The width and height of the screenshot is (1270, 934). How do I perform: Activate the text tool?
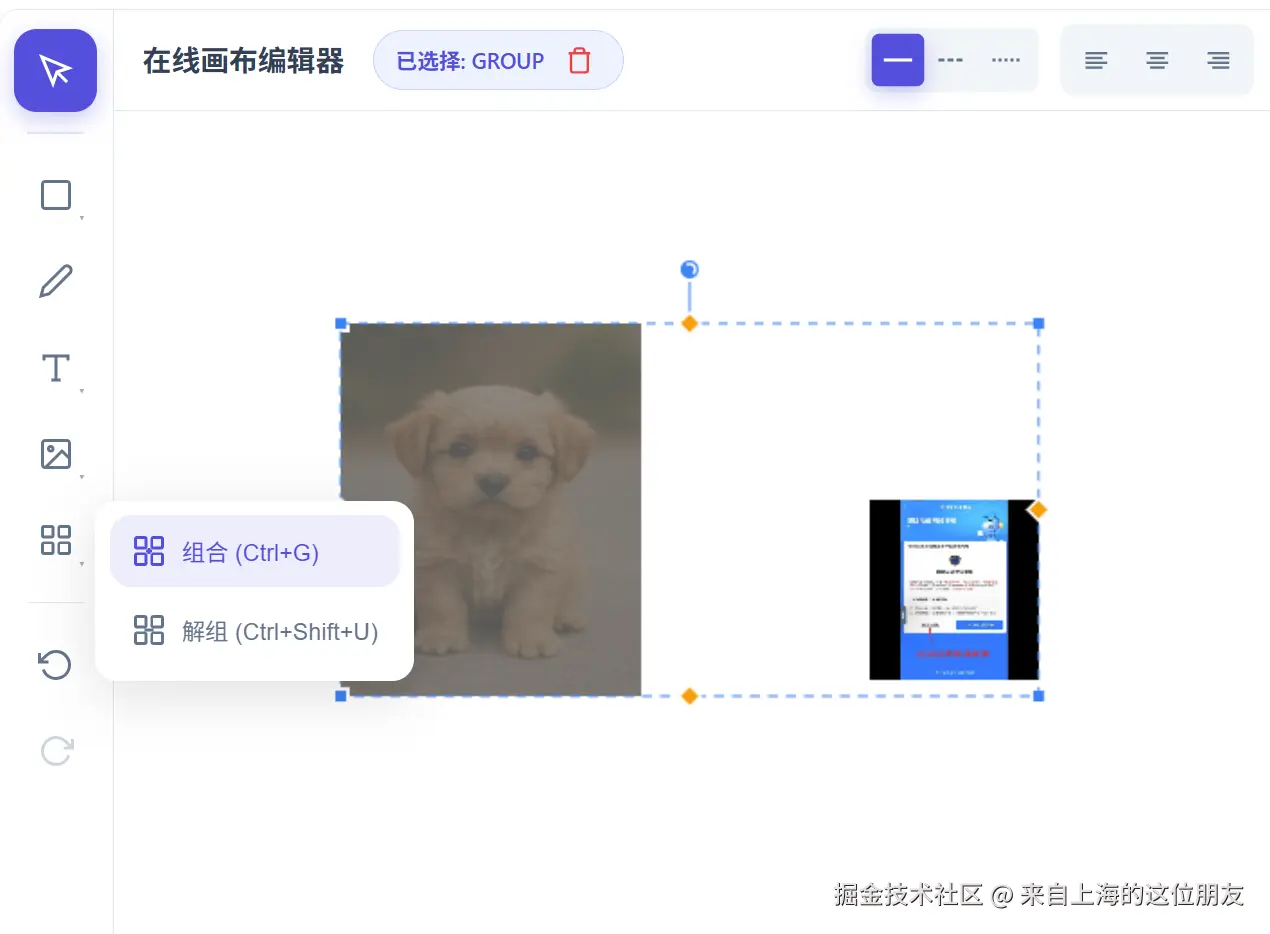click(56, 368)
